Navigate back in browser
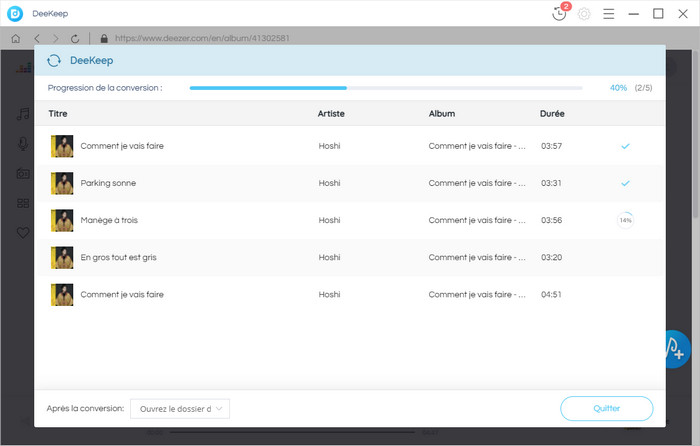The width and height of the screenshot is (700, 446). point(36,38)
